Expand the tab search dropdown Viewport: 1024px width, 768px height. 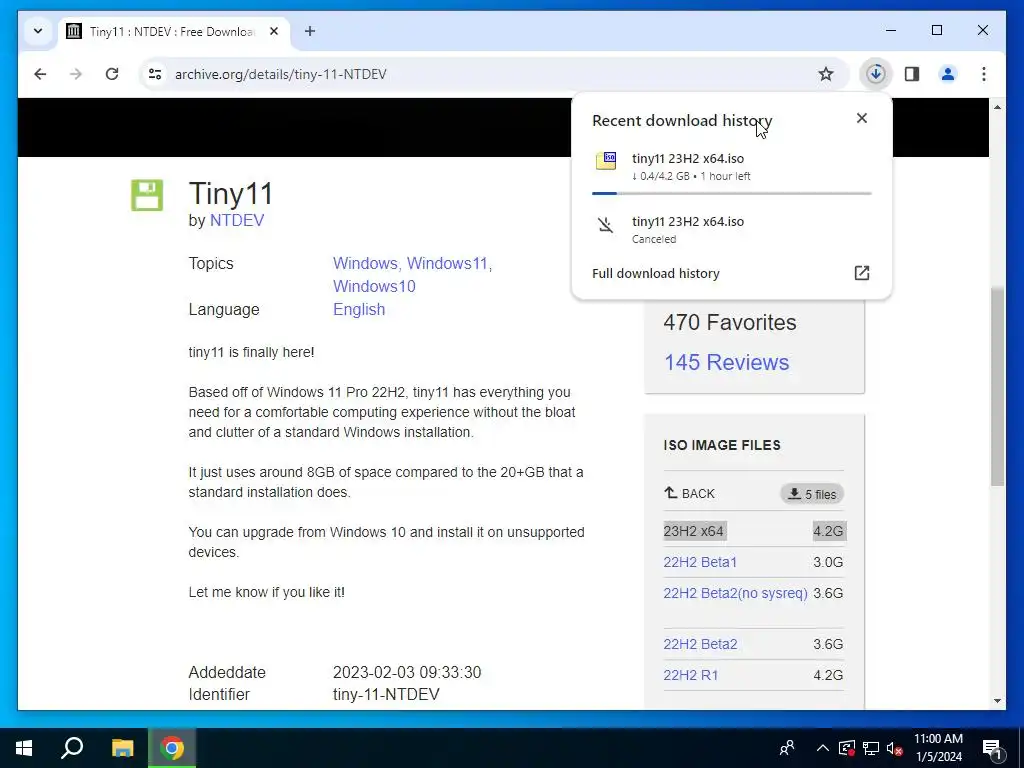38,31
